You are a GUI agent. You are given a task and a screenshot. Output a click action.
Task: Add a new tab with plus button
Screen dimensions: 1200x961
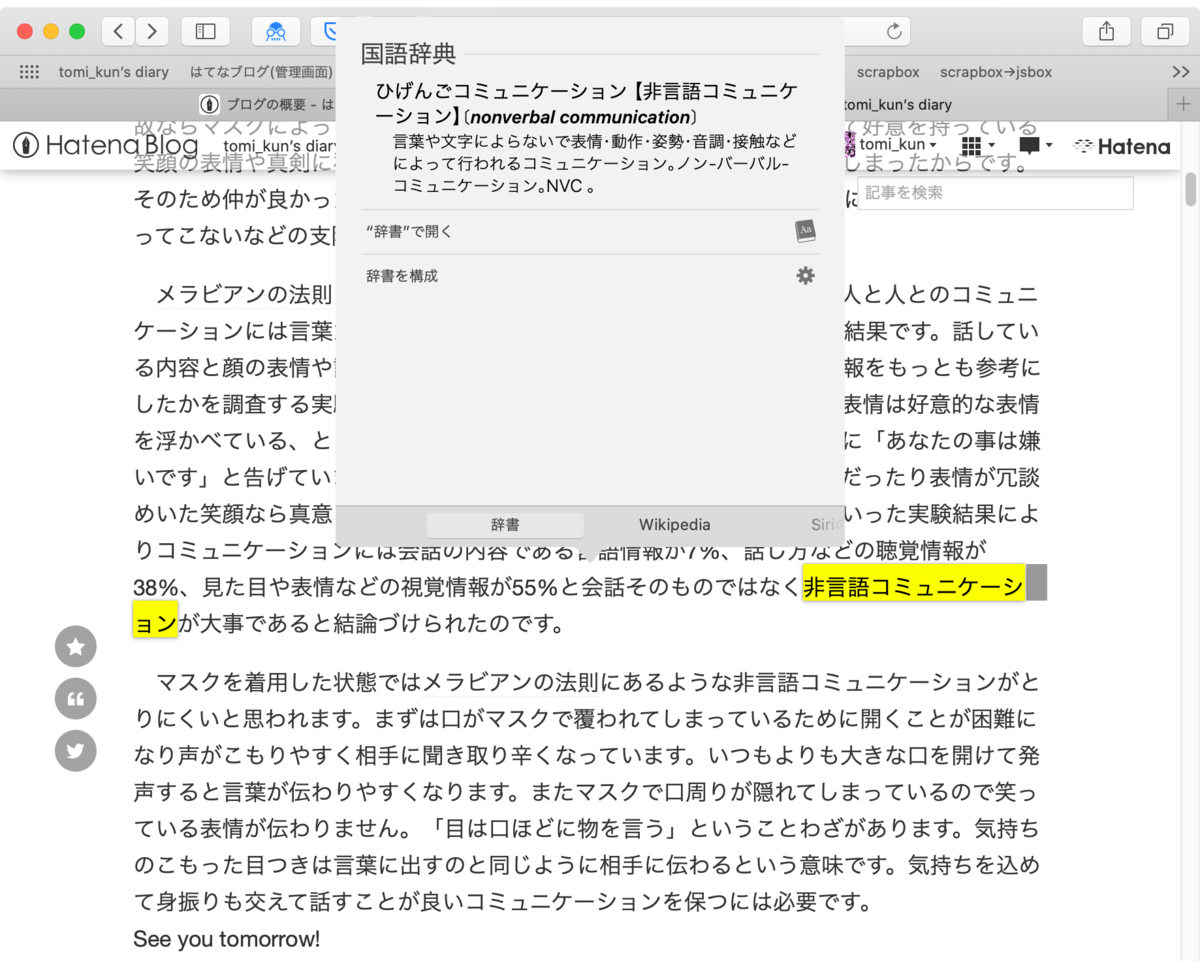[1184, 104]
